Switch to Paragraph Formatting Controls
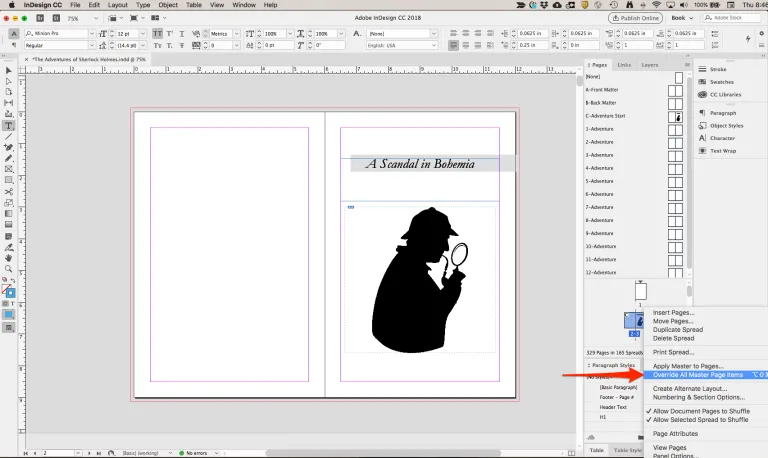 [x=14, y=45]
